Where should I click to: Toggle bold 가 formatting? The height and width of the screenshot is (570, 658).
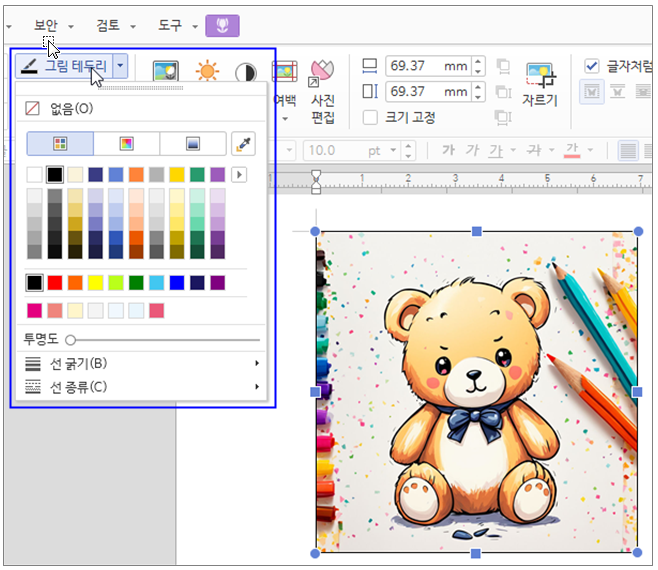(448, 150)
